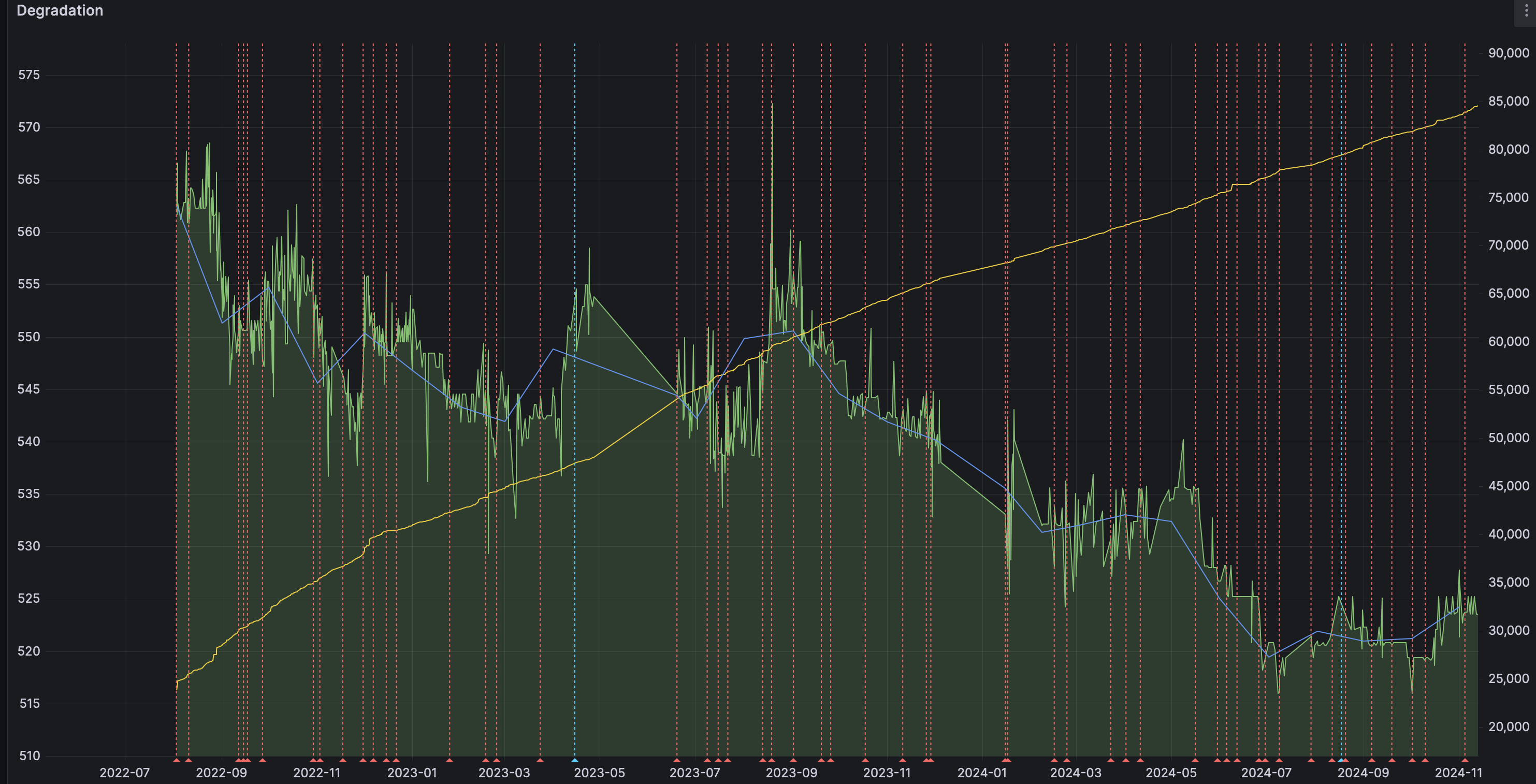
Task: Click the 545 left axis value
Action: pyautogui.click(x=28, y=389)
